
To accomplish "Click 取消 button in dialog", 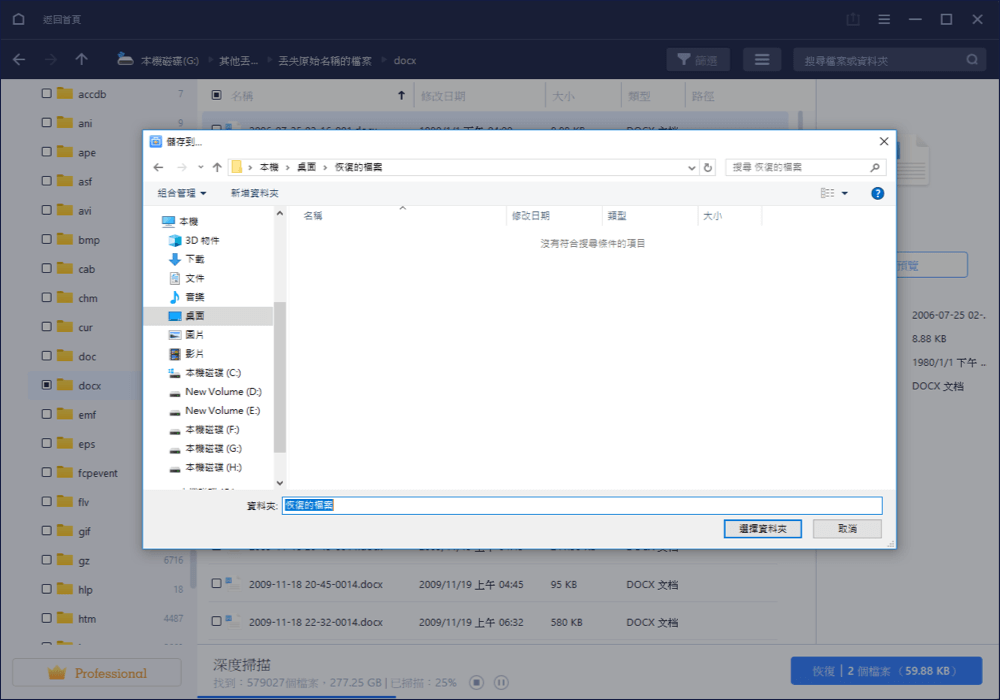I will click(x=847, y=529).
